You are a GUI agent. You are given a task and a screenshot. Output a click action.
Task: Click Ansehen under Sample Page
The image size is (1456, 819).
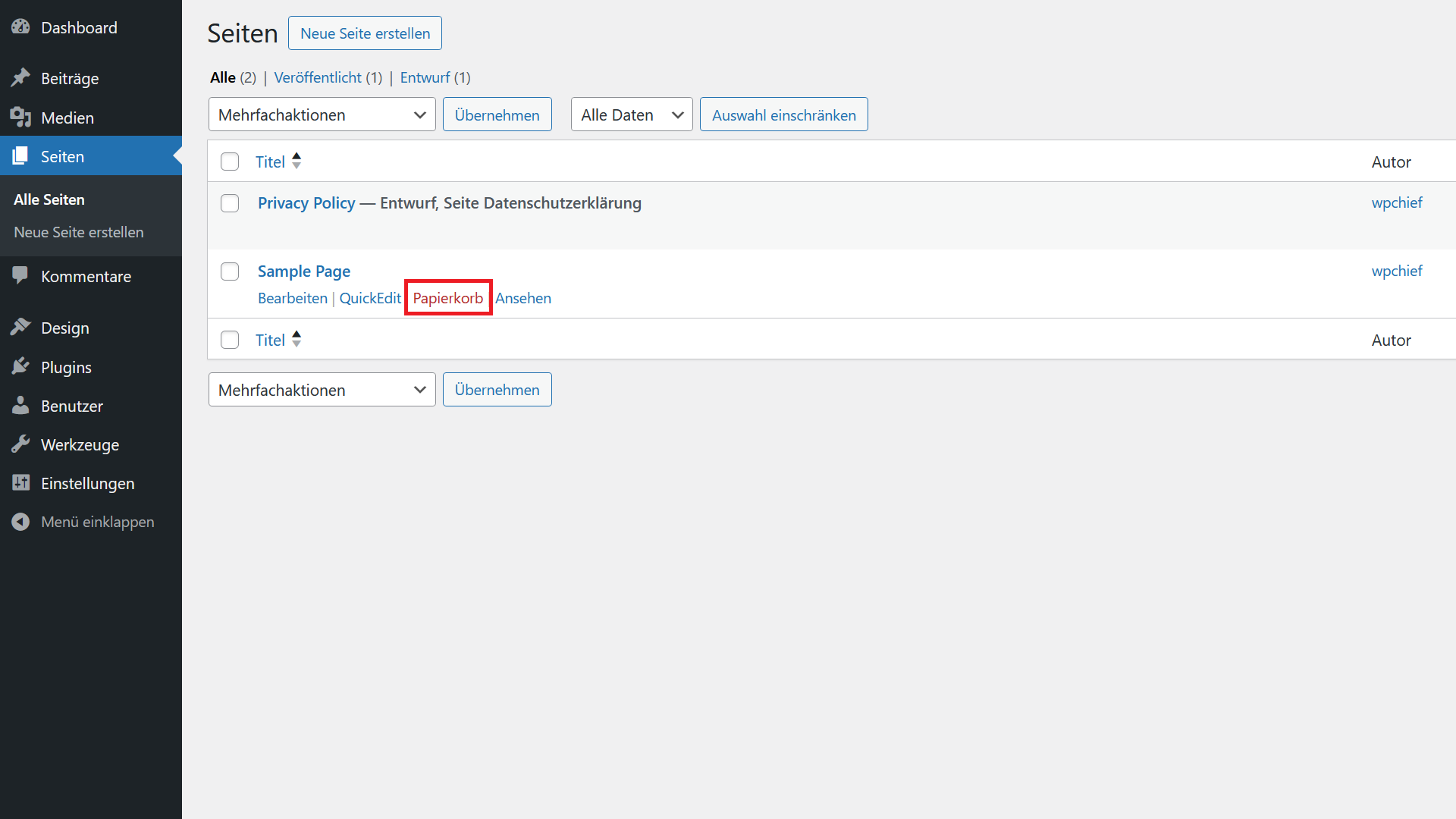(523, 298)
